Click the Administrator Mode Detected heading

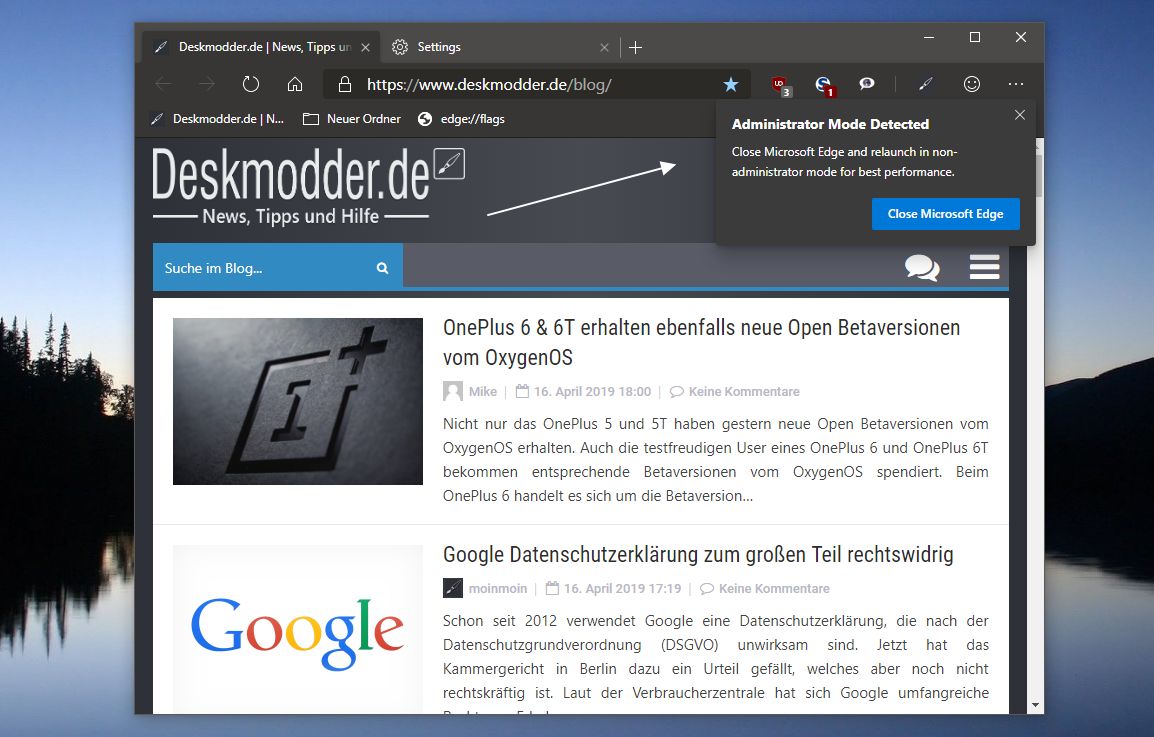click(830, 124)
